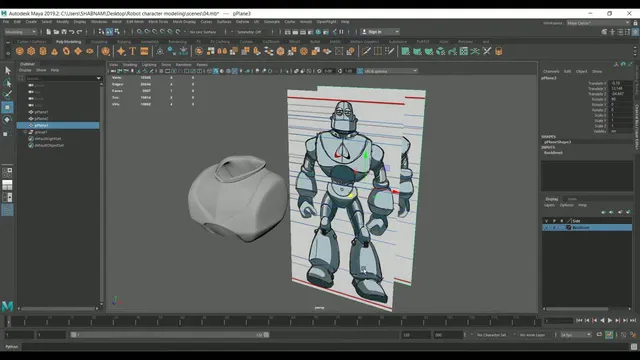
Task: Click the Outliner search field
Action: click(60, 78)
